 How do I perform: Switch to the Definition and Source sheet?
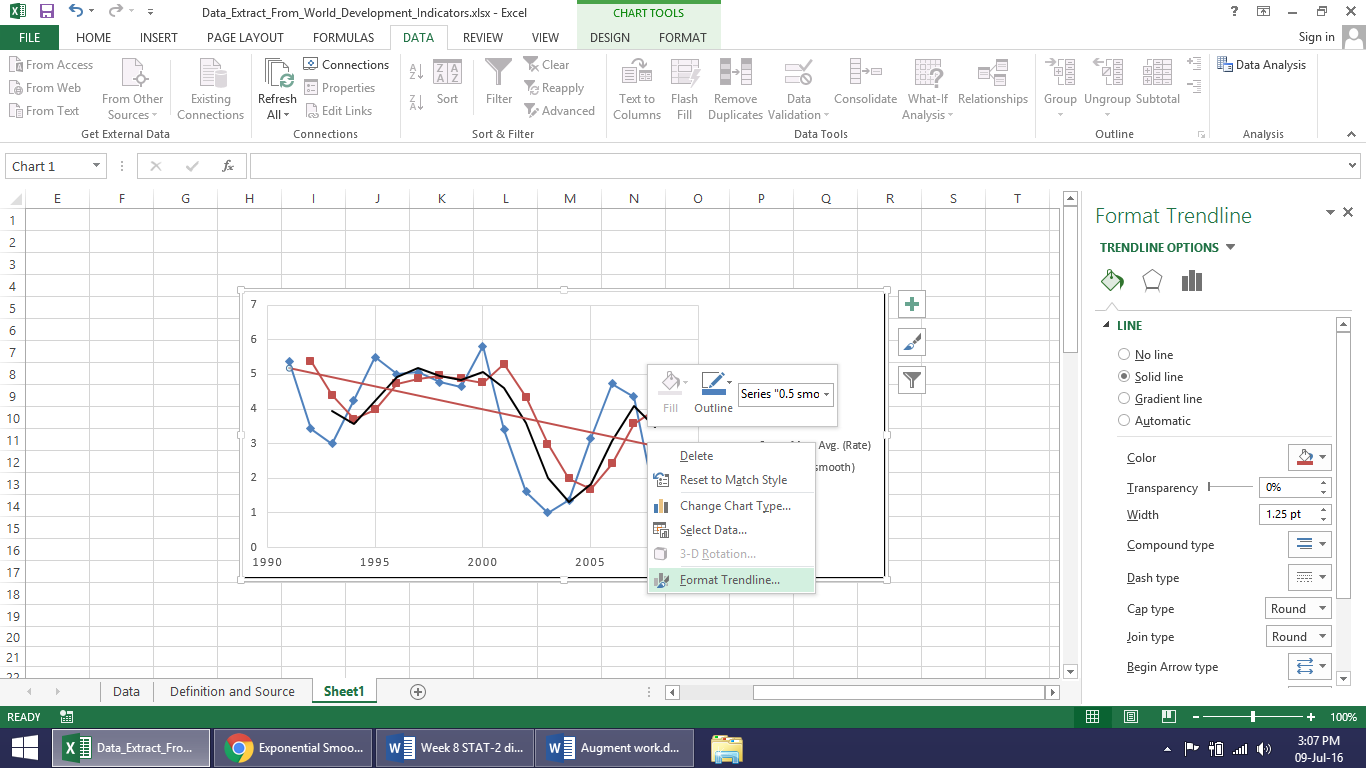click(232, 692)
